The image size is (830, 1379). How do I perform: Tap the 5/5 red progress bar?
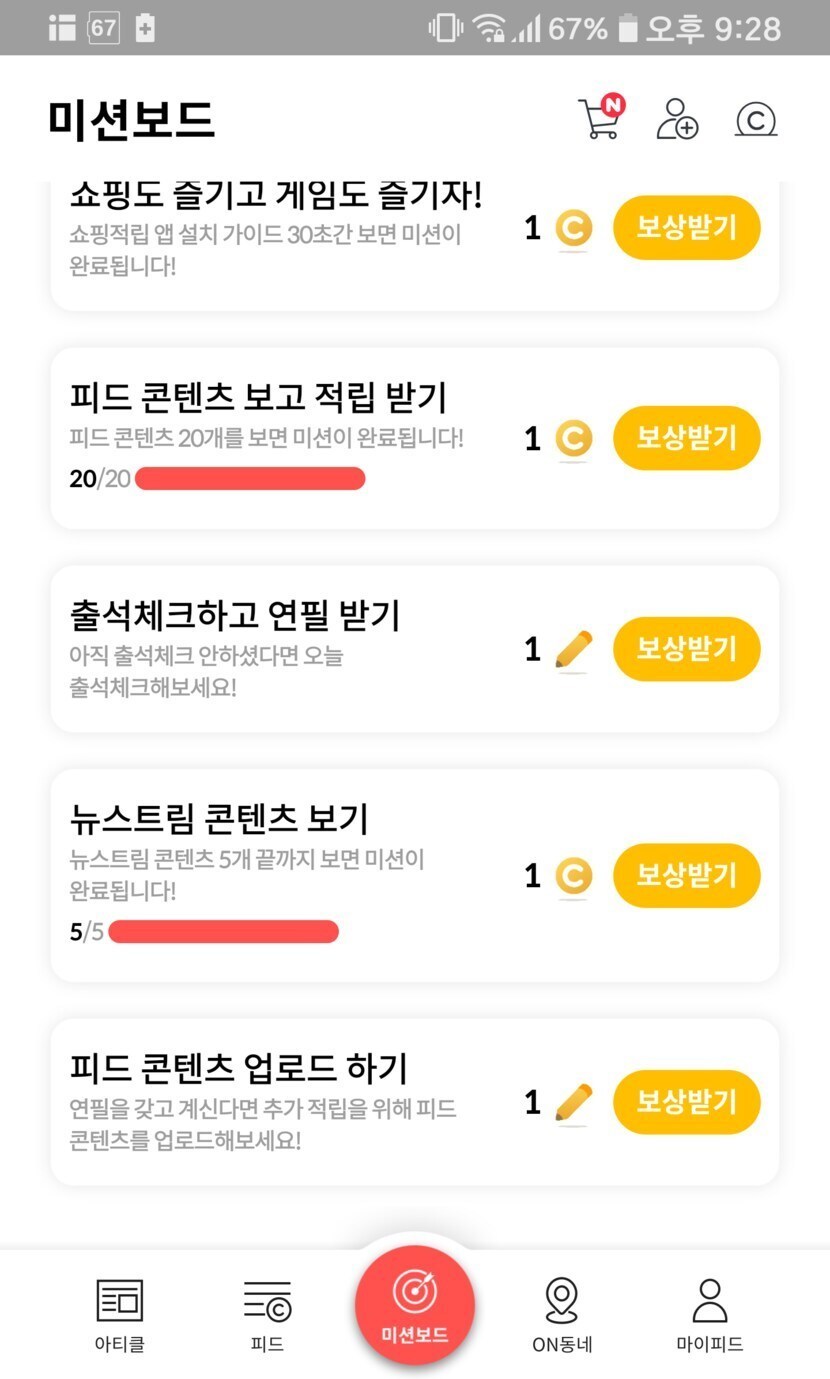tap(223, 933)
